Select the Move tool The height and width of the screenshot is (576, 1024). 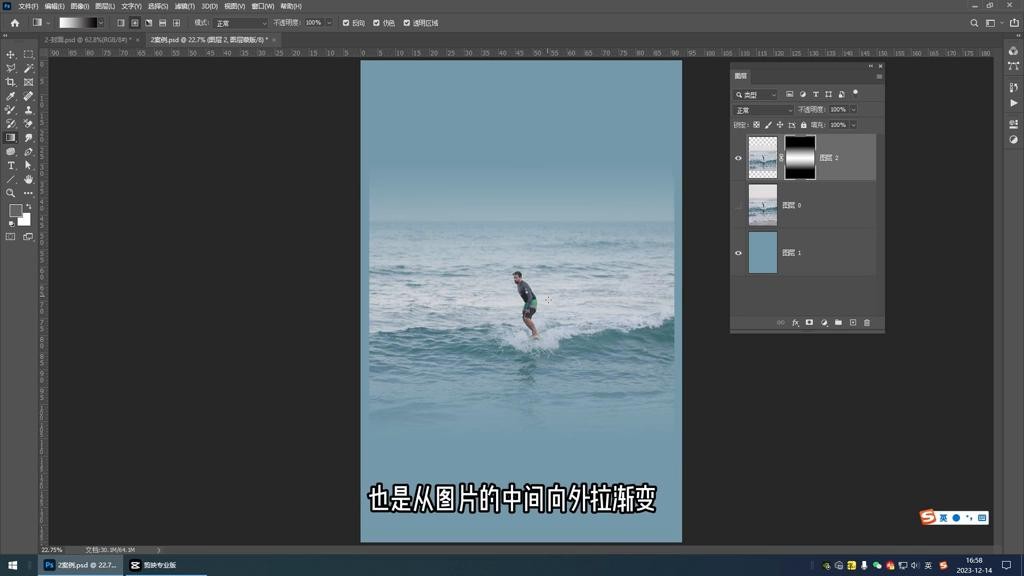[x=11, y=55]
